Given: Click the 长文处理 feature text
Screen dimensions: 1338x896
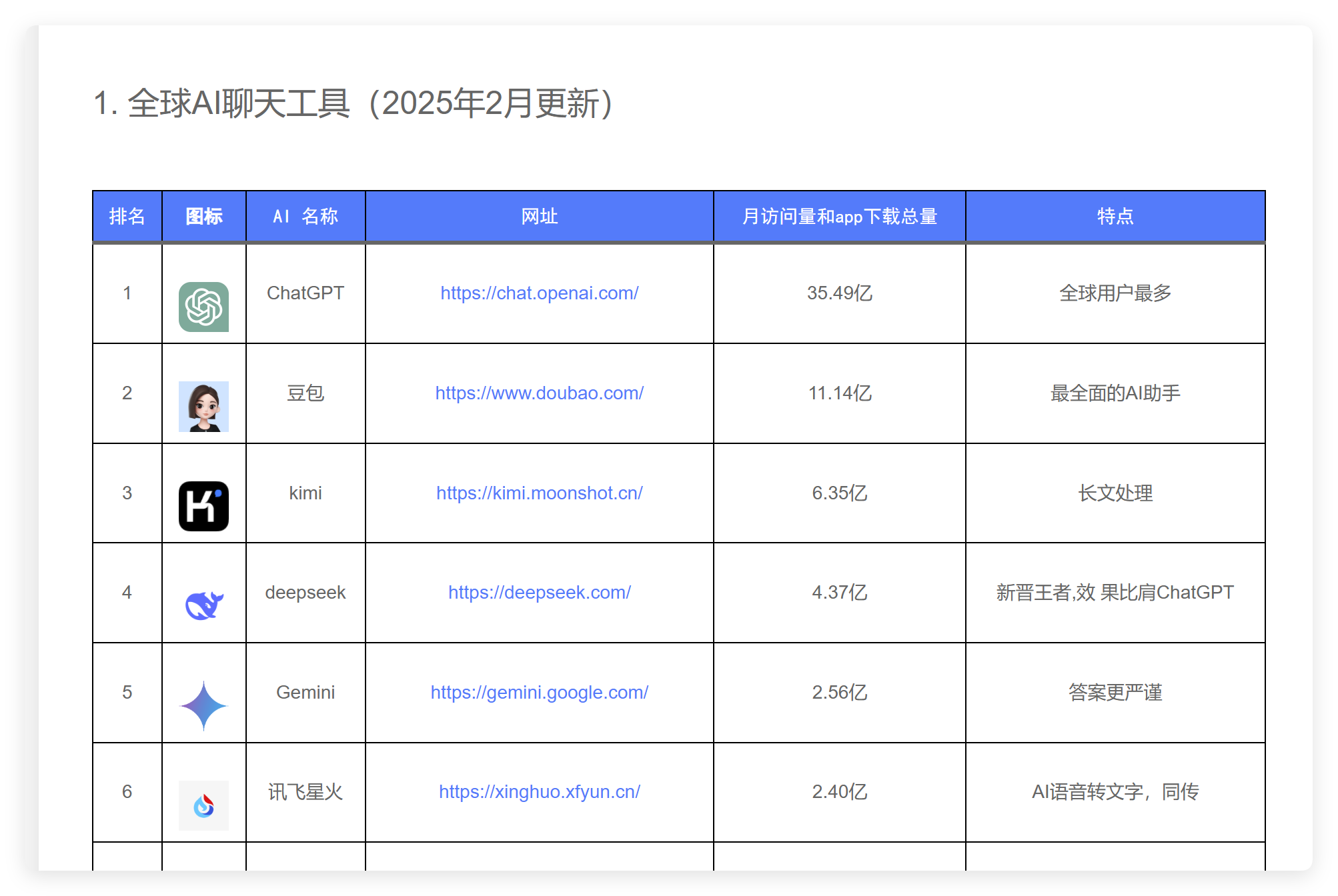Looking at the screenshot, I should [x=1115, y=493].
